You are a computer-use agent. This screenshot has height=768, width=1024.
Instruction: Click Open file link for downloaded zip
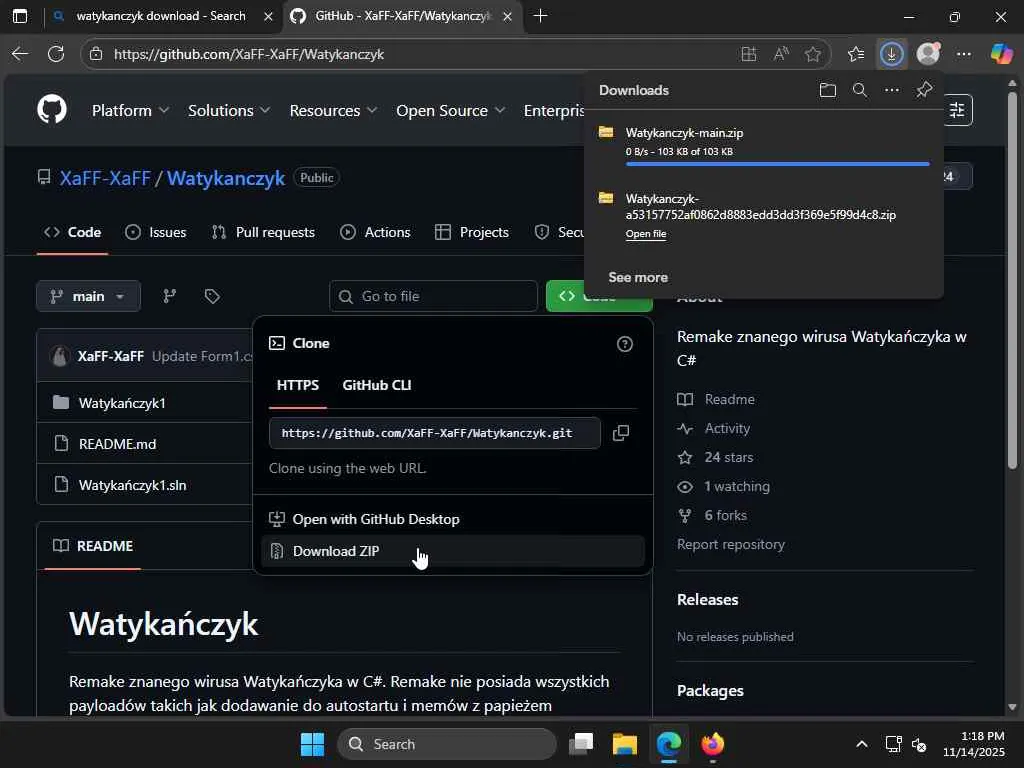(646, 234)
